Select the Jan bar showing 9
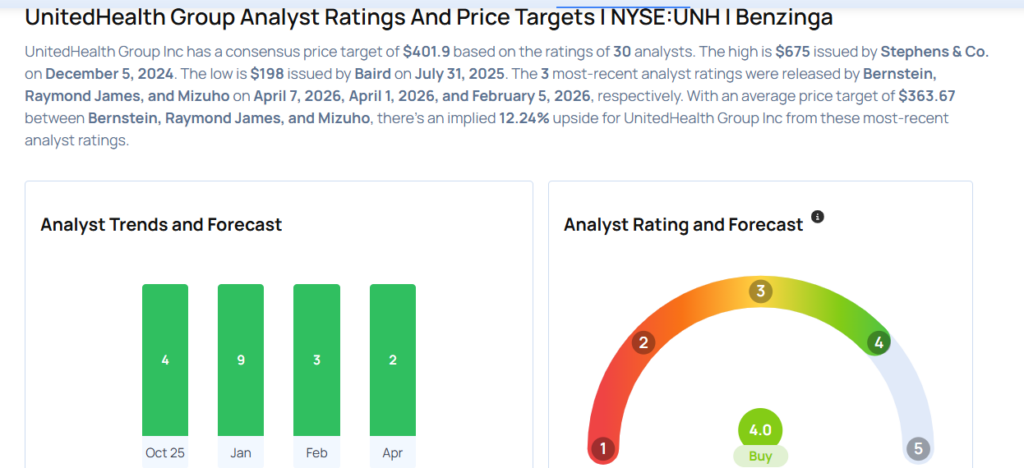Screen dimensions: 1024x468 (x=241, y=359)
